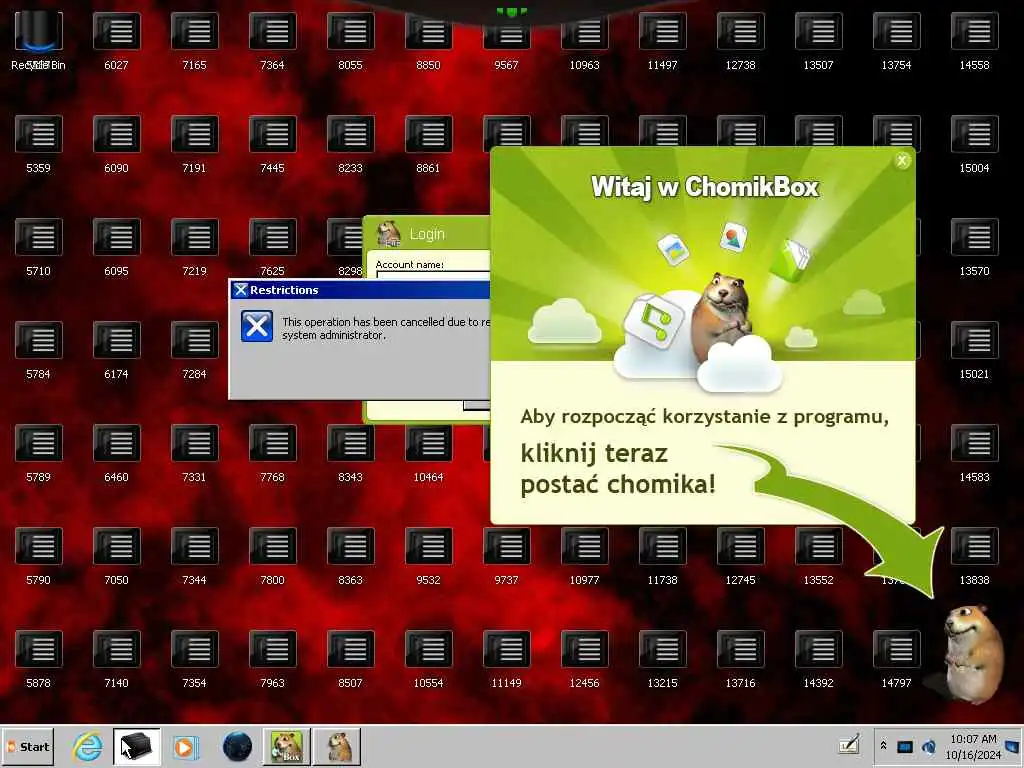Expand hidden system tray icons
This screenshot has width=1024, height=768.
pos(884,745)
